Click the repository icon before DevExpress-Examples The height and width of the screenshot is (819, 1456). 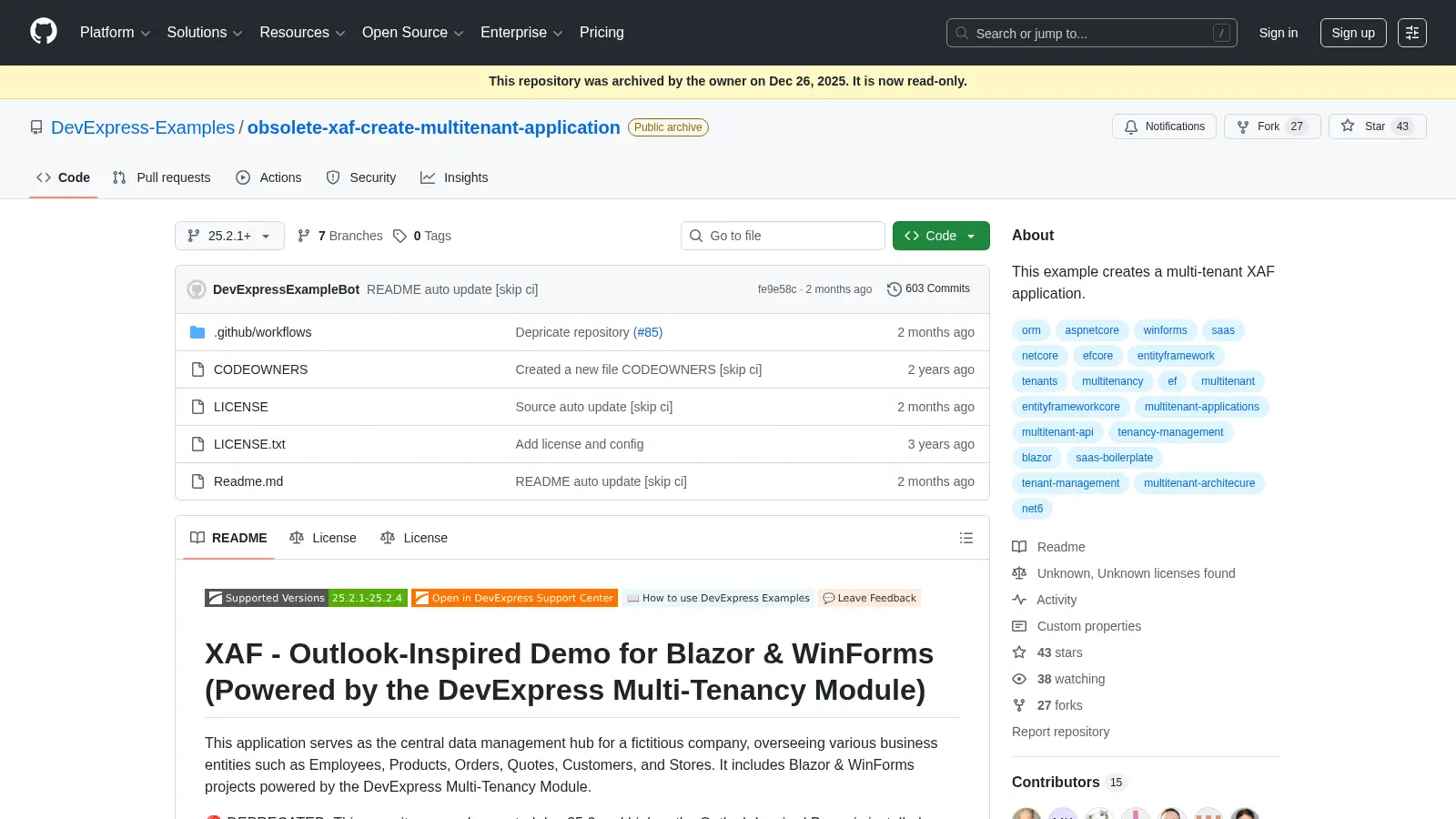36,127
